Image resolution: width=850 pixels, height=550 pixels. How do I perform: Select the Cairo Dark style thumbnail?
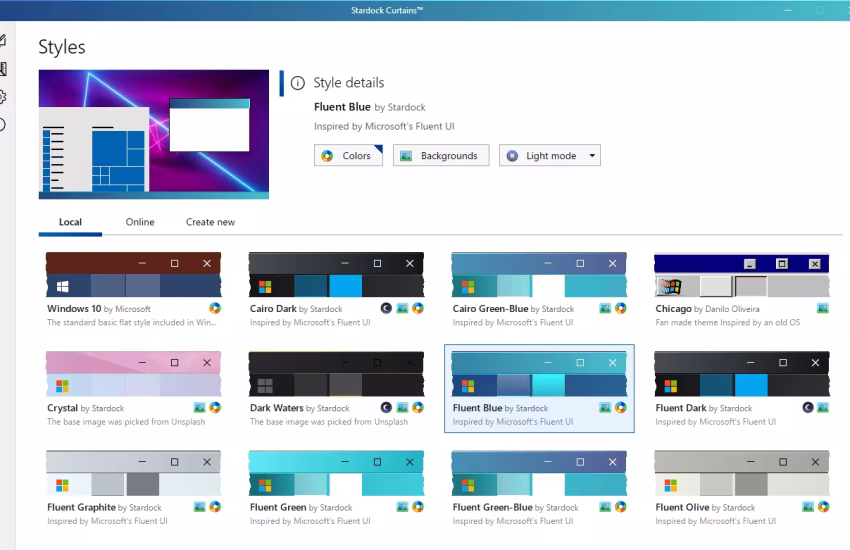336,274
